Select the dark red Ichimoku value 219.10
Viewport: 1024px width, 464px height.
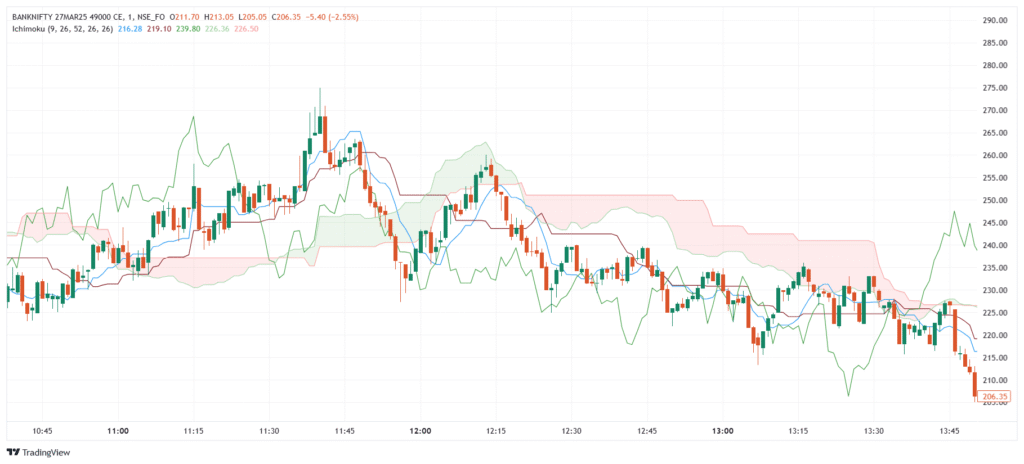click(x=158, y=29)
